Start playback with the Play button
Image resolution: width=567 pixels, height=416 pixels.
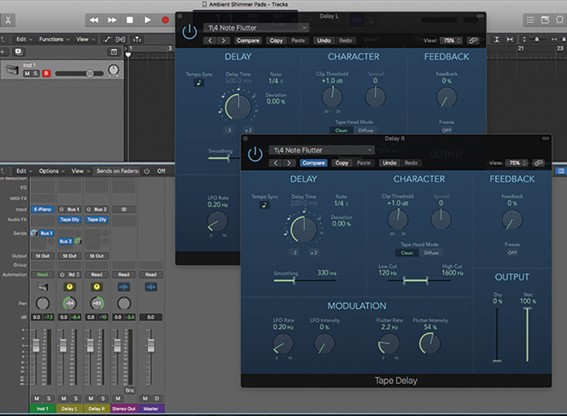point(148,20)
